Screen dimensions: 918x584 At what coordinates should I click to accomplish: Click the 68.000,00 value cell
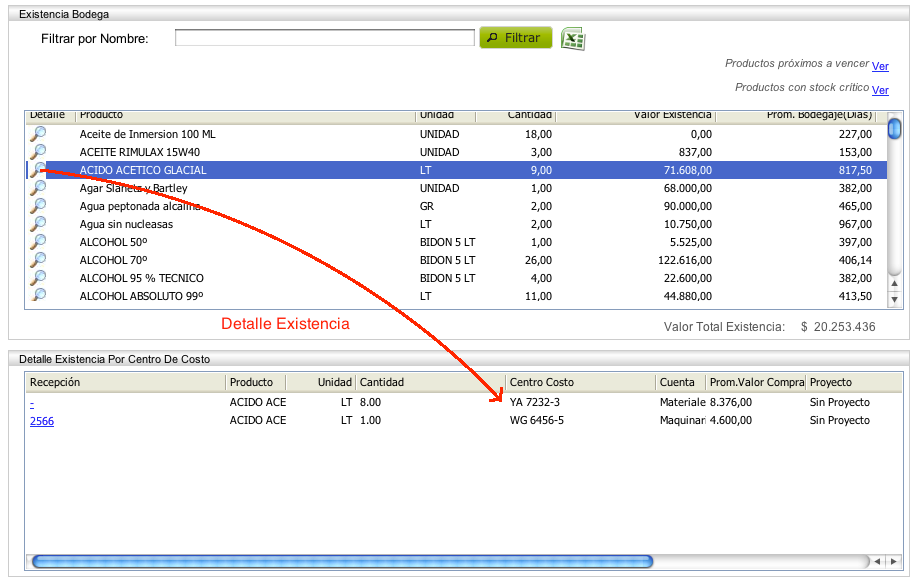[688, 188]
